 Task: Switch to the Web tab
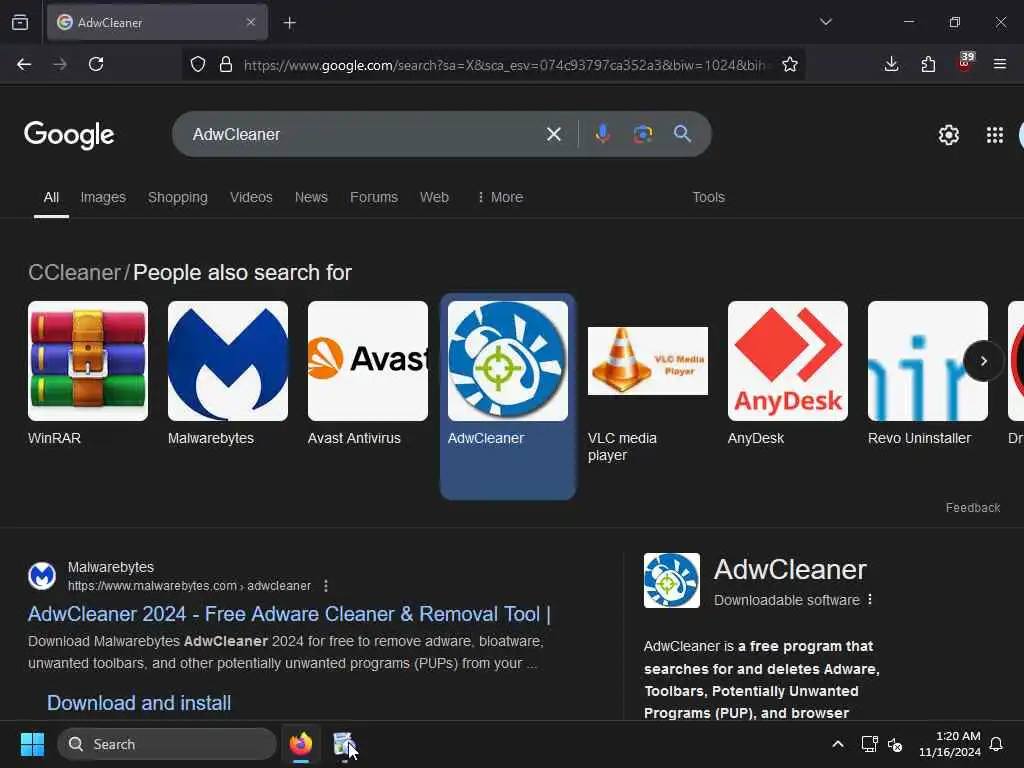(x=434, y=197)
